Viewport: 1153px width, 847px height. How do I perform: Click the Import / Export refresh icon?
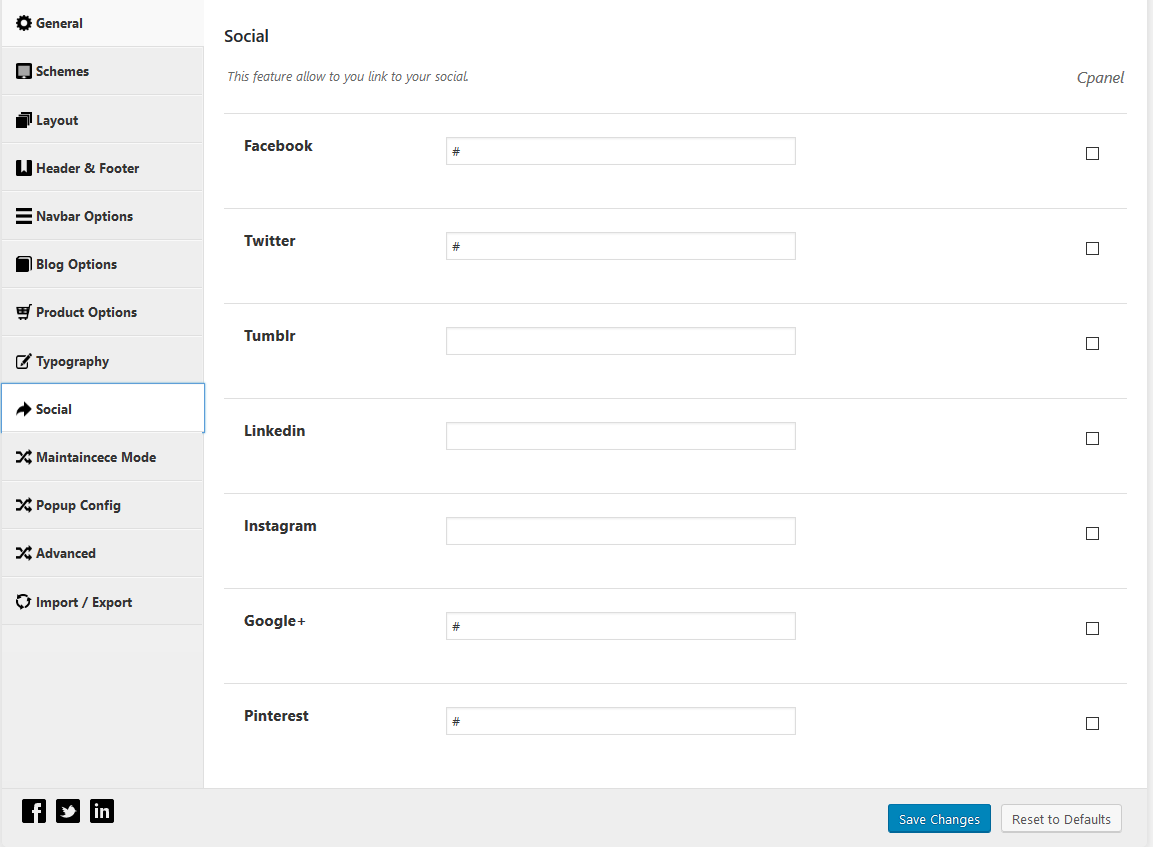[24, 602]
